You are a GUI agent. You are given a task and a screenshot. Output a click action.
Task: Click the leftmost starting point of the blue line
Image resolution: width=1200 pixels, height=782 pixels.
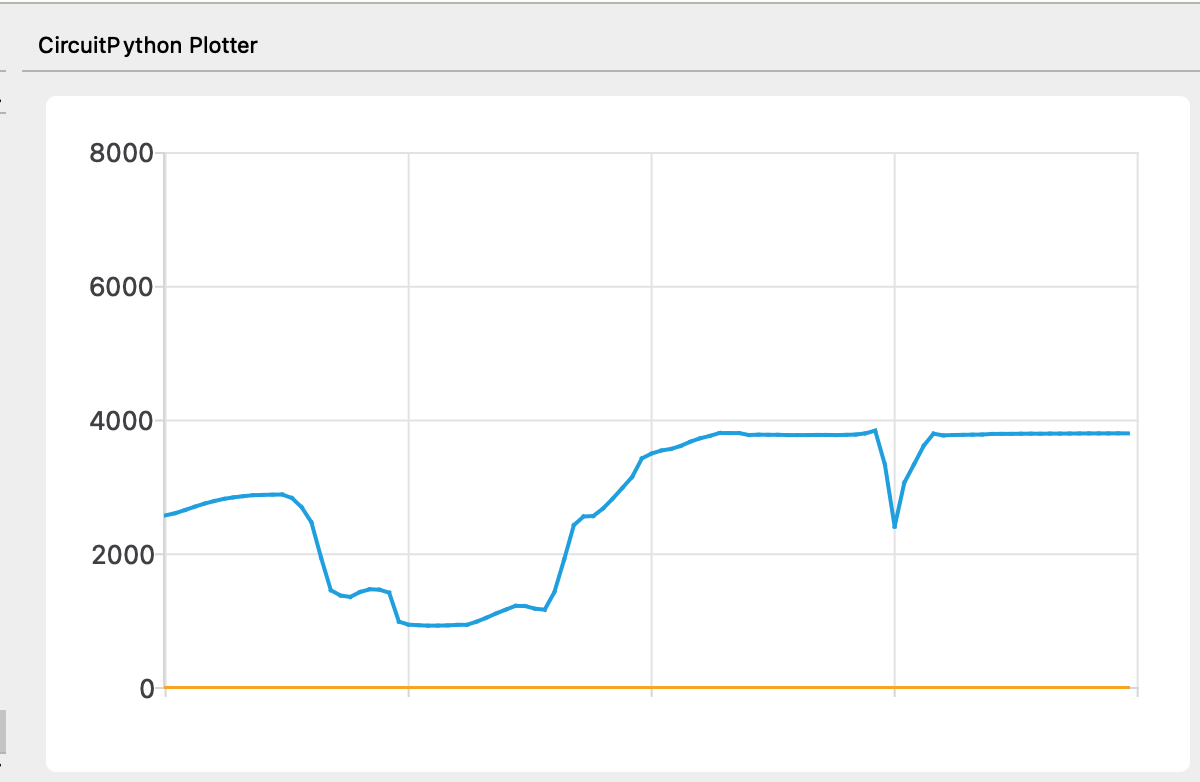click(166, 515)
